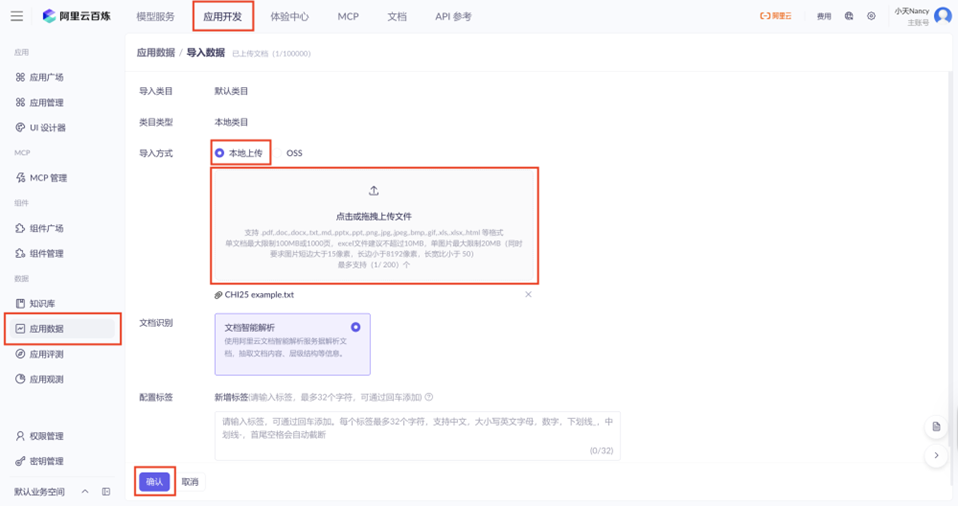Click the MCP 管理 icon
This screenshot has width=958, height=506.
[20, 178]
